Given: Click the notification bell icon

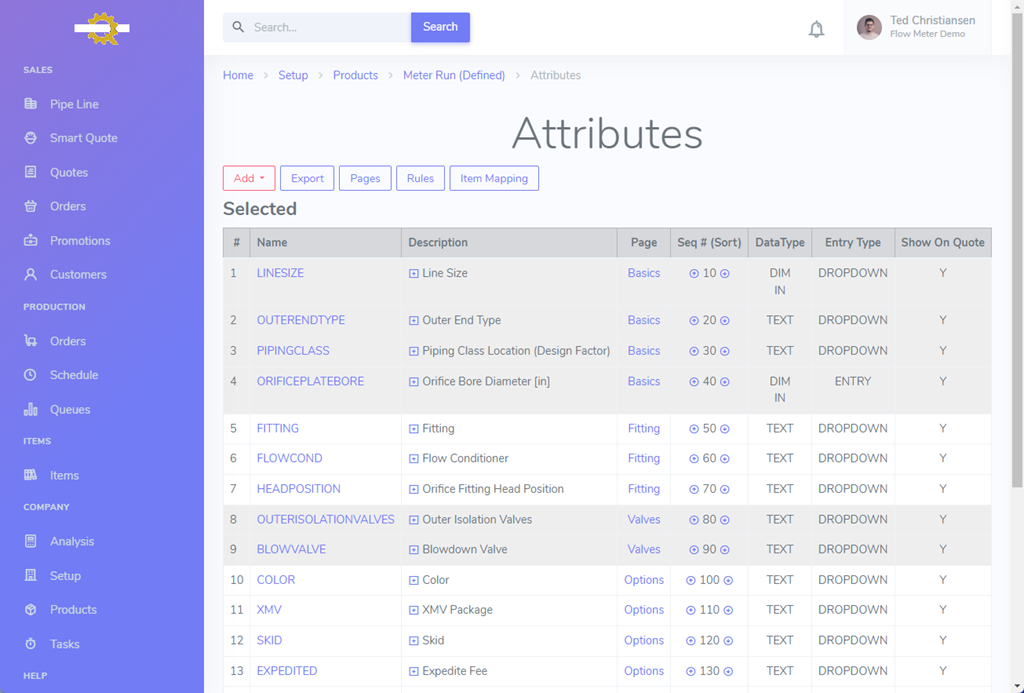Looking at the screenshot, I should pyautogui.click(x=816, y=29).
